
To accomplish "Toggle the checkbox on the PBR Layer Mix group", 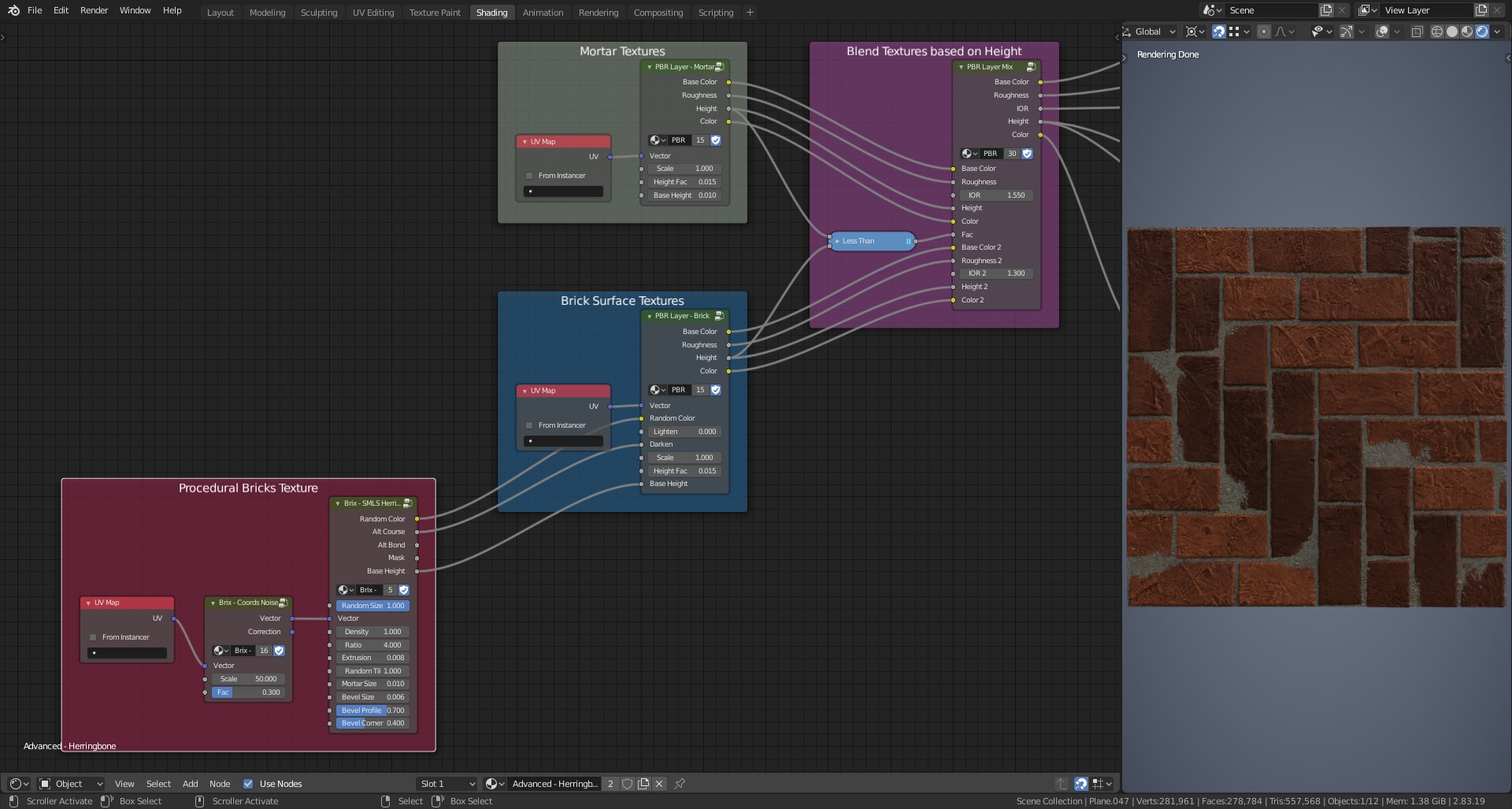I will (1026, 154).
